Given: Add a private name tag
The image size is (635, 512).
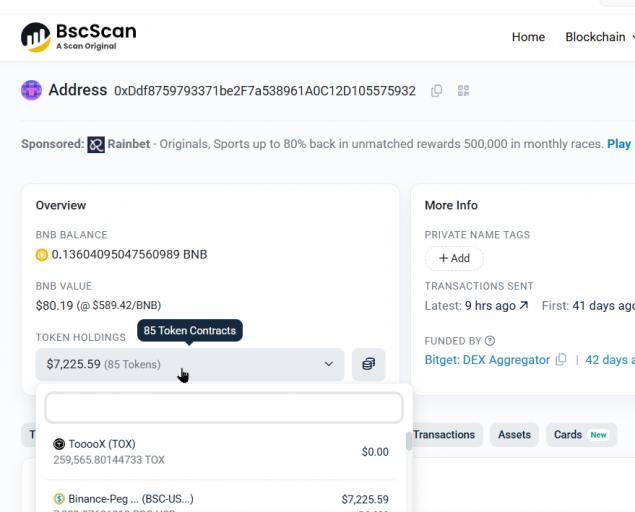Looking at the screenshot, I should point(454,258).
